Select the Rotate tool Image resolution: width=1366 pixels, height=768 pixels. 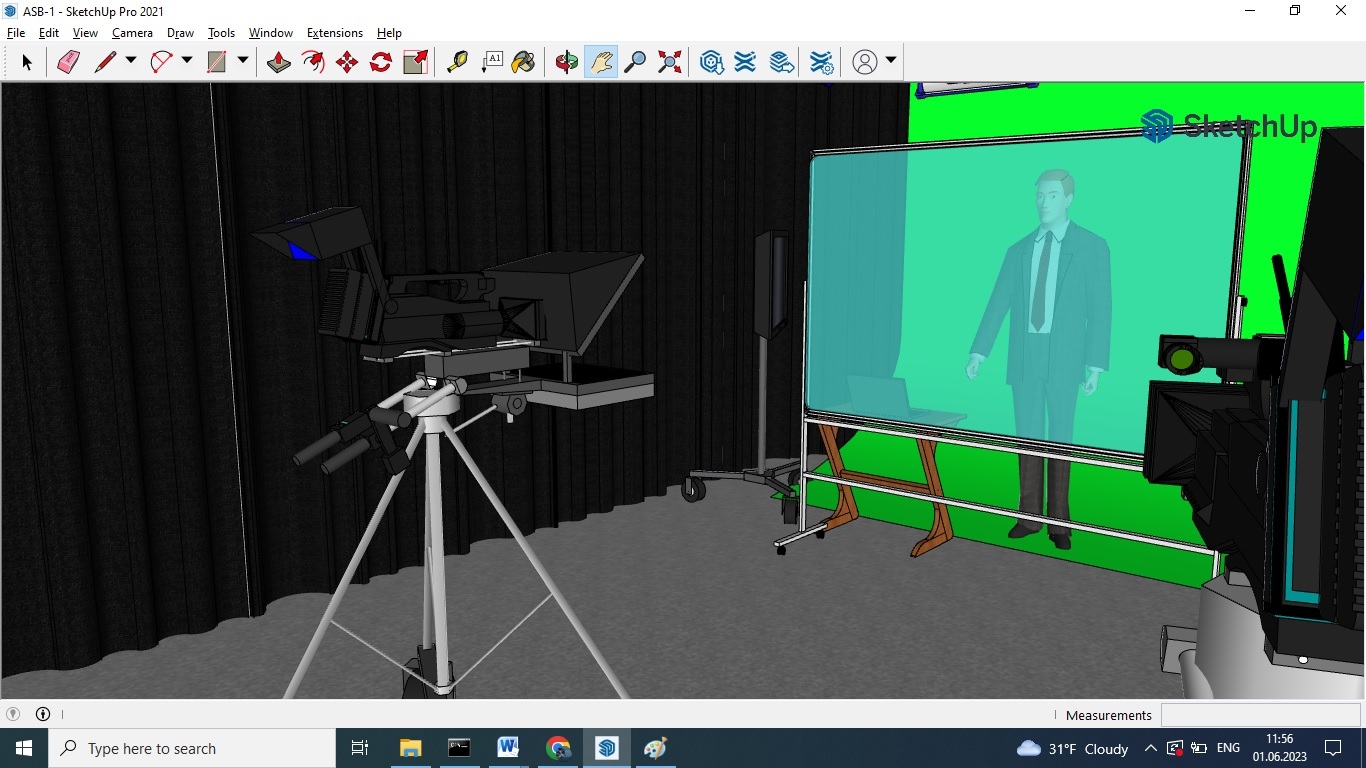tap(381, 62)
